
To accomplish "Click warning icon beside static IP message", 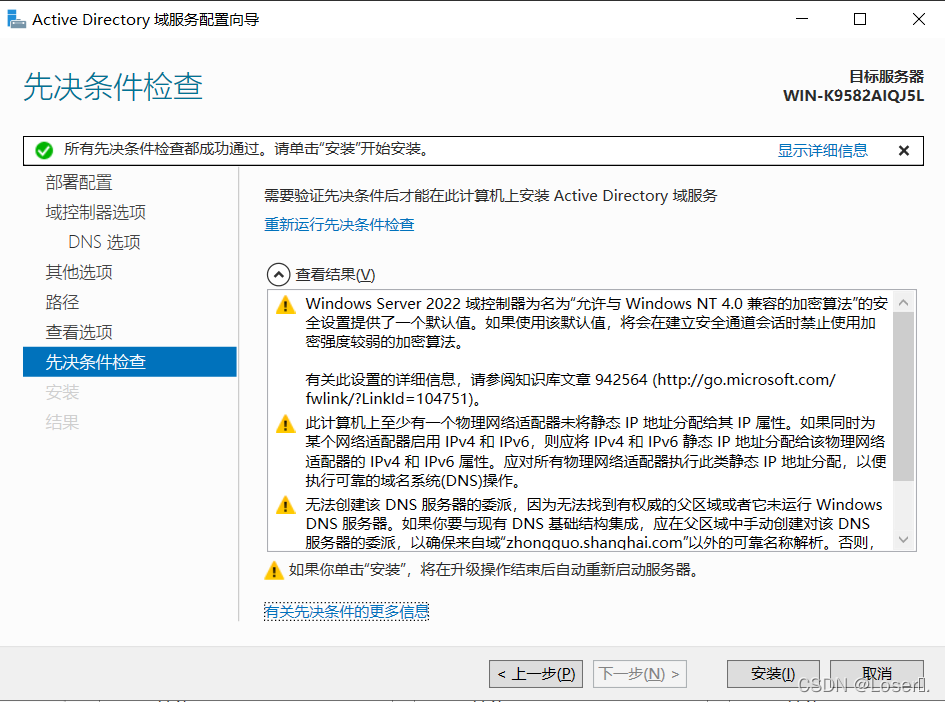I will tap(286, 424).
